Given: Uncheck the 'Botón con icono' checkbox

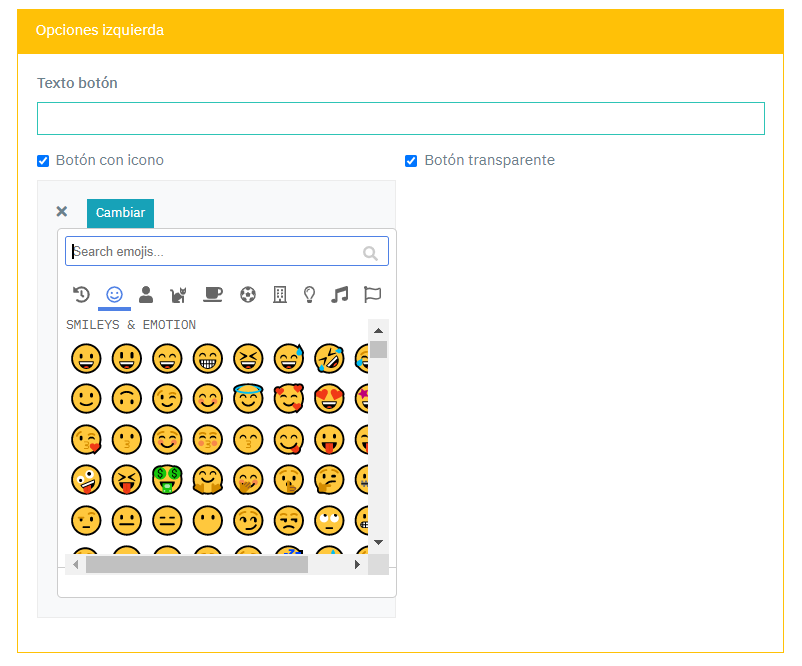Looking at the screenshot, I should tap(43, 161).
